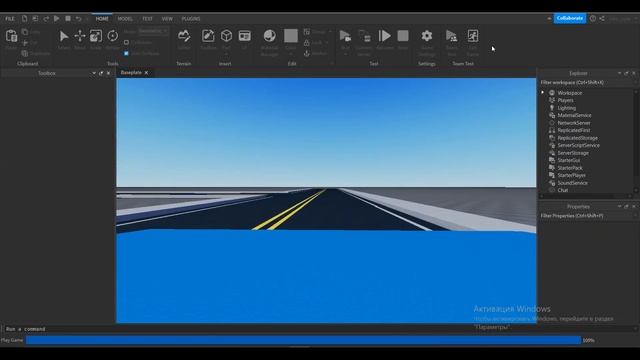Collapse the ribbon with the arrow near Collaborate
This screenshot has height=360, width=640.
549,18
